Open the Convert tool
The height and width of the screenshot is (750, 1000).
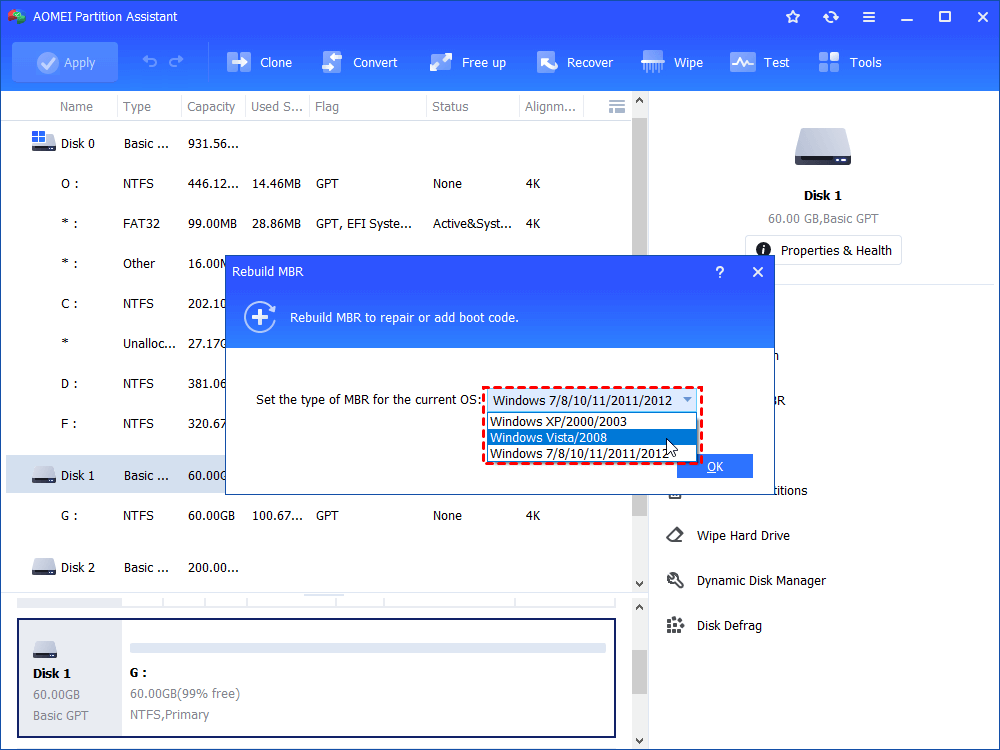(333, 62)
